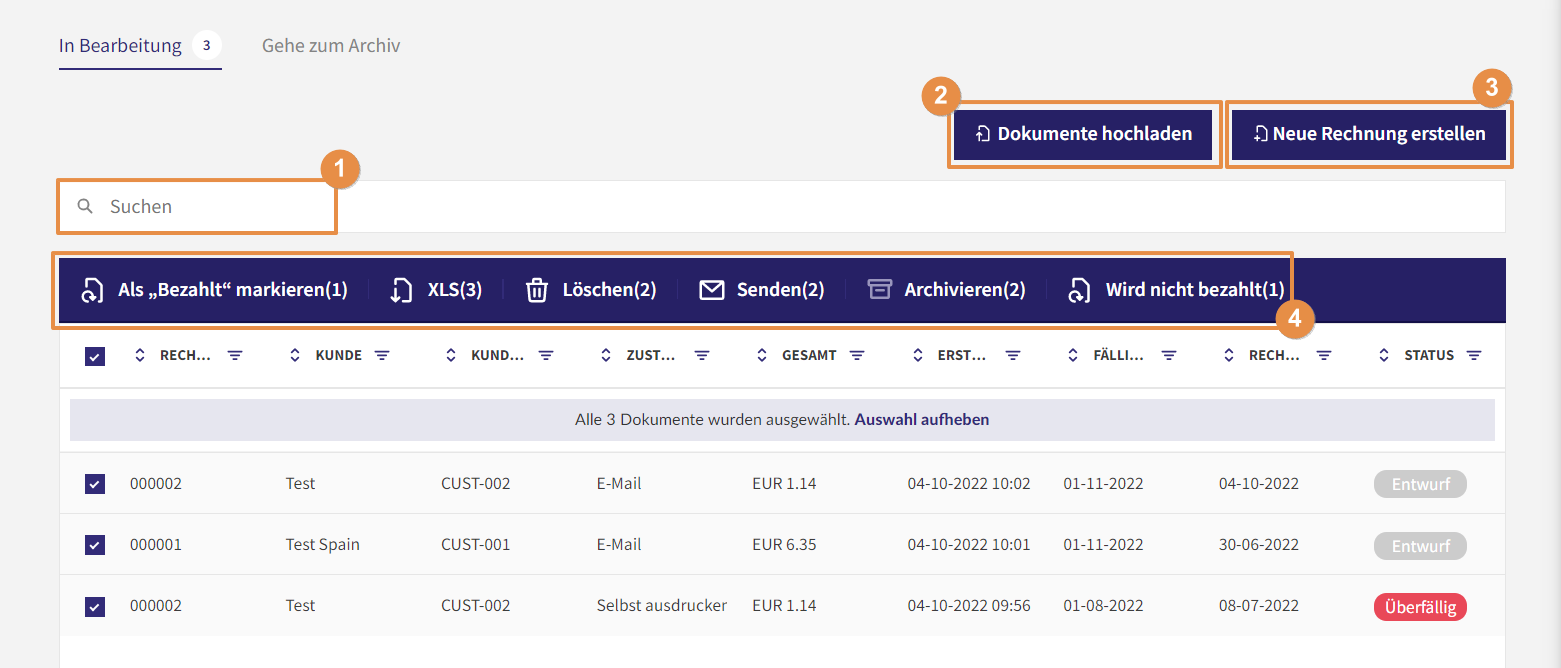The image size is (1561, 668).
Task: Click the "Als Bezahlt markieren" toolbar icon
Action: tap(92, 290)
